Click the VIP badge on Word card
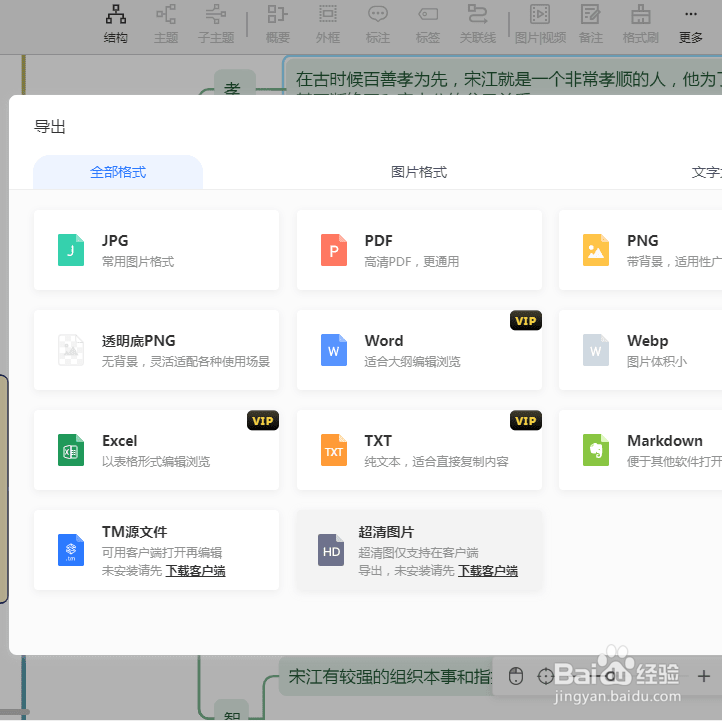The height and width of the screenshot is (722, 722). coord(526,320)
